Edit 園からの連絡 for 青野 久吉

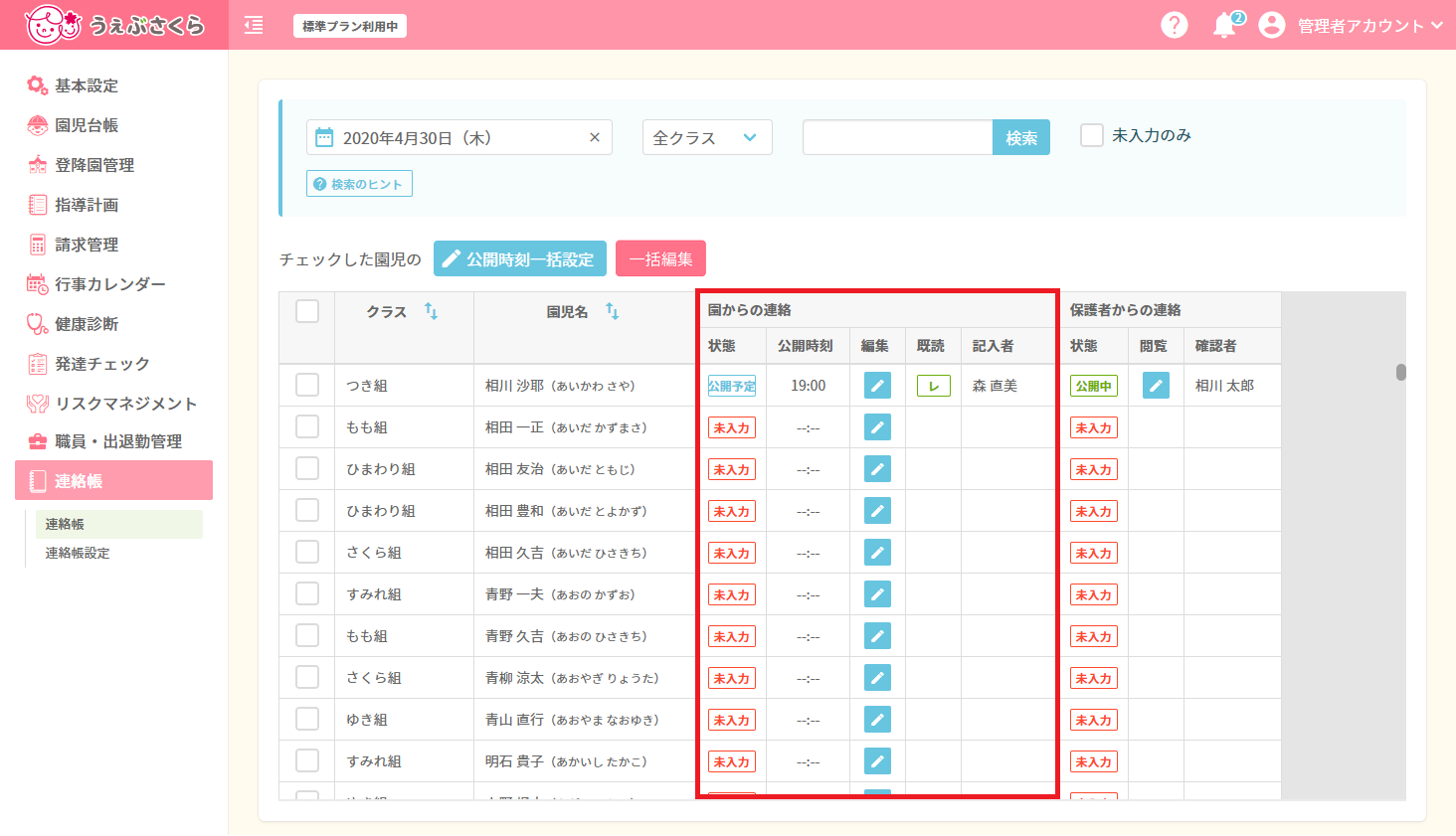(877, 636)
